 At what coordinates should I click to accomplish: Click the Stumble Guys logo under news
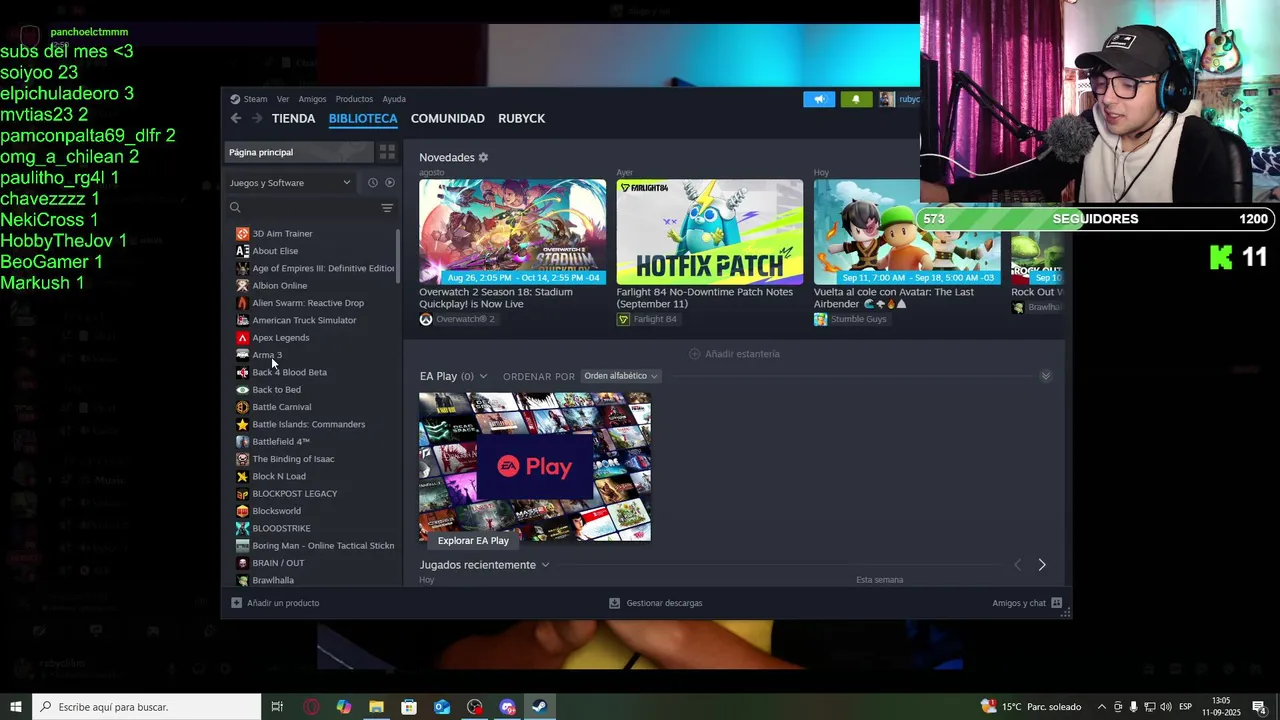(820, 319)
